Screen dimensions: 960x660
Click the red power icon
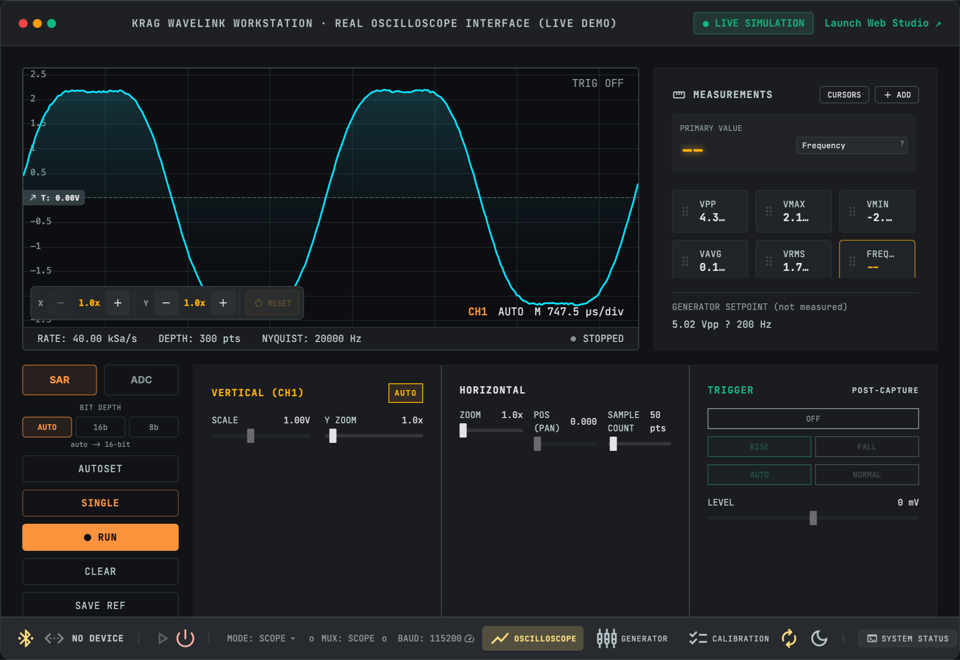coord(185,638)
